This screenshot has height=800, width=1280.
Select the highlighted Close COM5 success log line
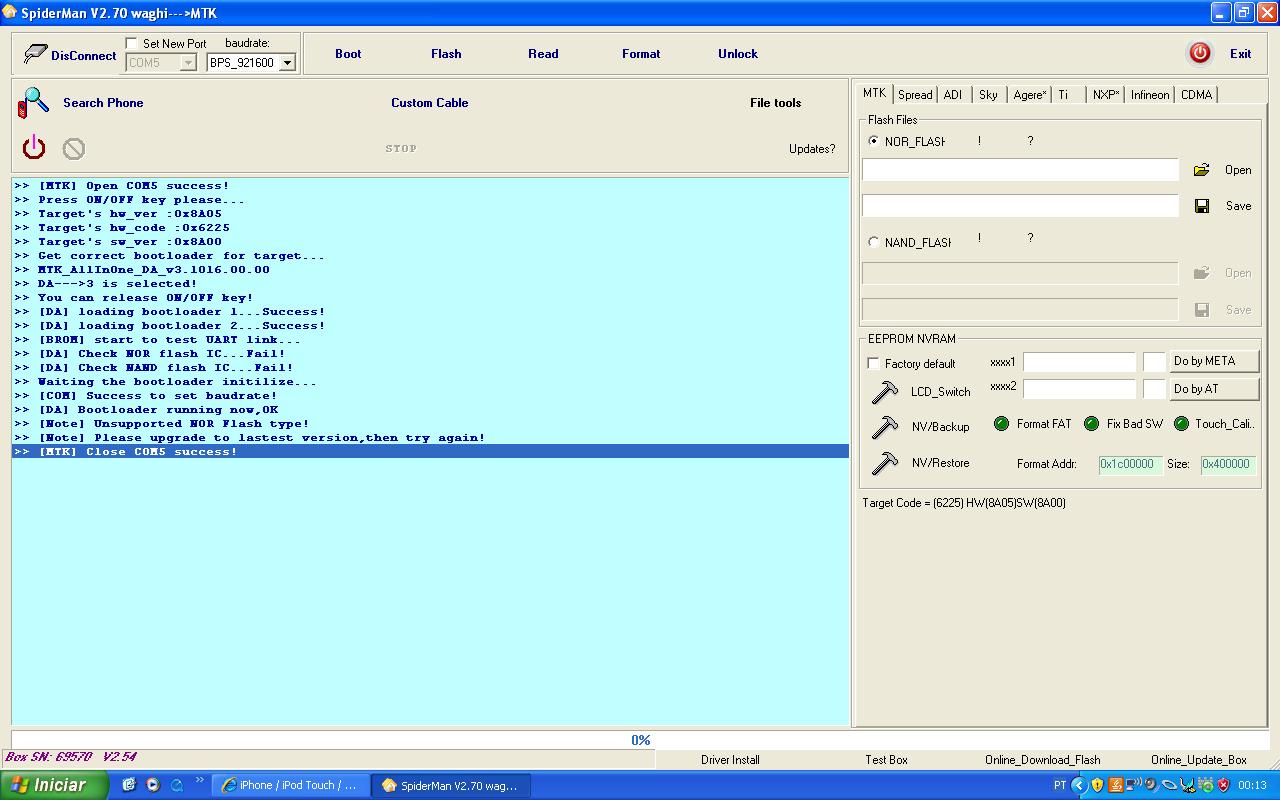[430, 452]
